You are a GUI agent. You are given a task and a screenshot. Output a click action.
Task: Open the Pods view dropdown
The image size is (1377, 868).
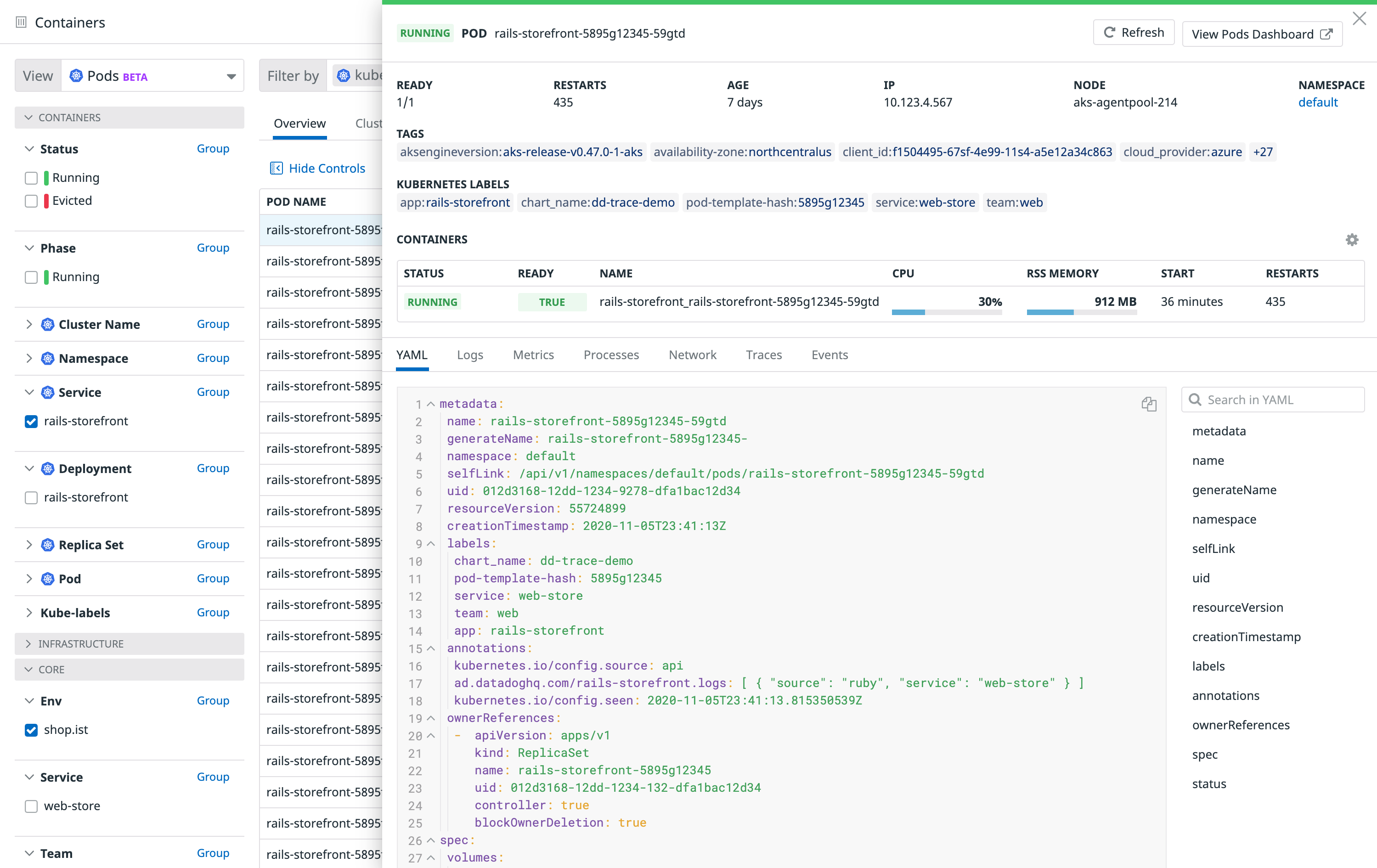pos(231,75)
